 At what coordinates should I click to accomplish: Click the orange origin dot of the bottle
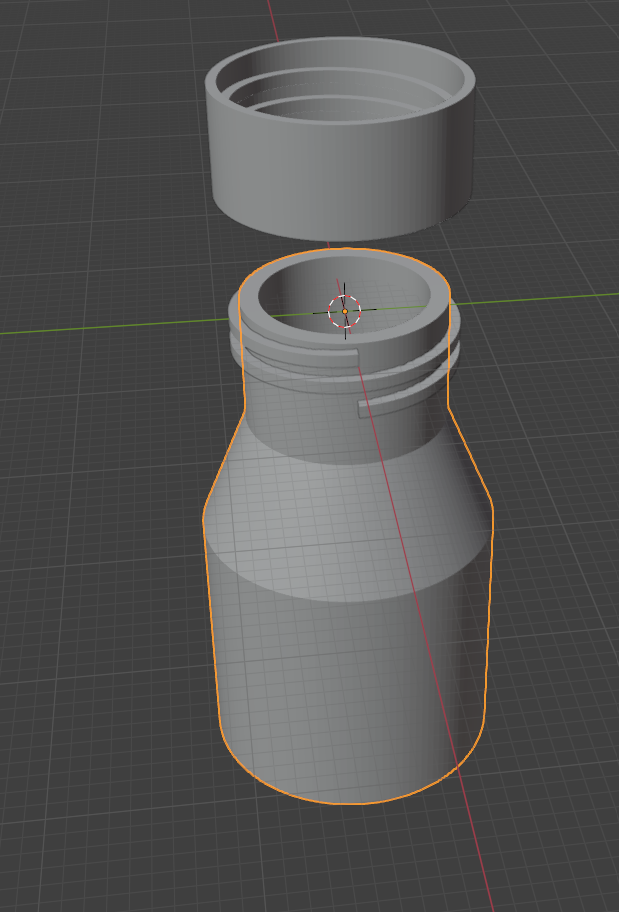coord(345,312)
